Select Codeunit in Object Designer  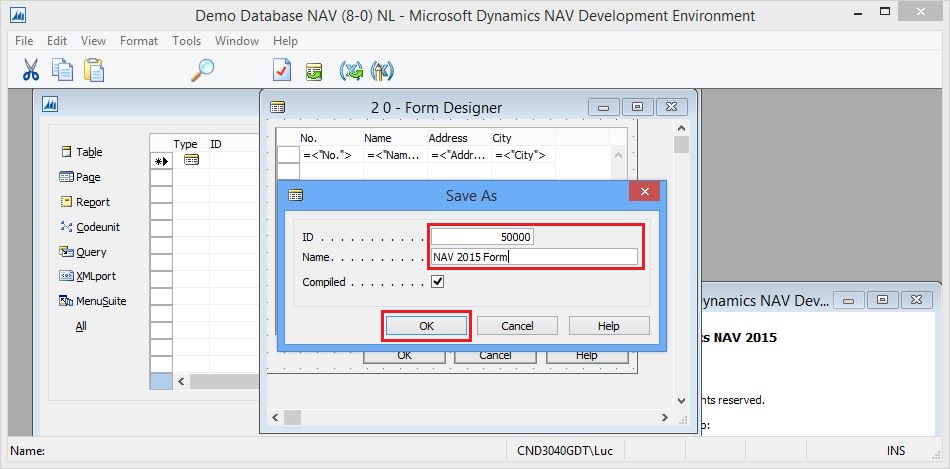pos(90,227)
